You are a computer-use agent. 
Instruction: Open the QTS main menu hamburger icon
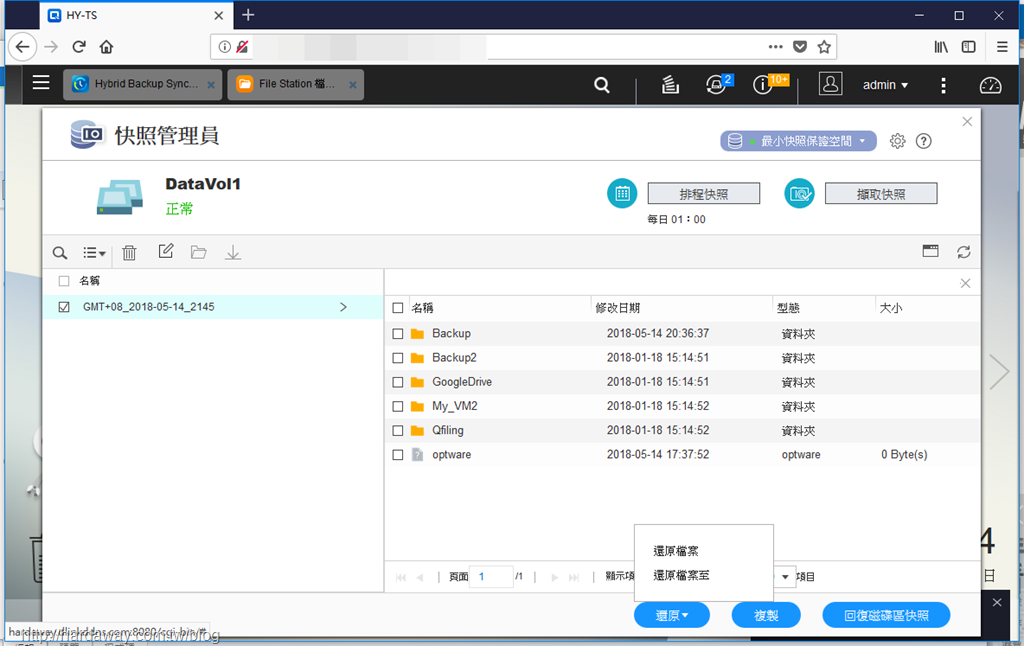41,82
